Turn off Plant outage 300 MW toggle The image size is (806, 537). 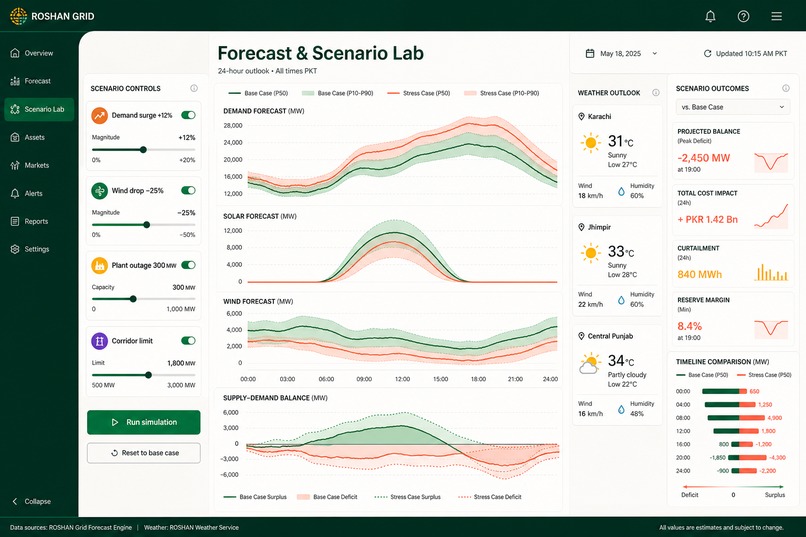click(188, 265)
